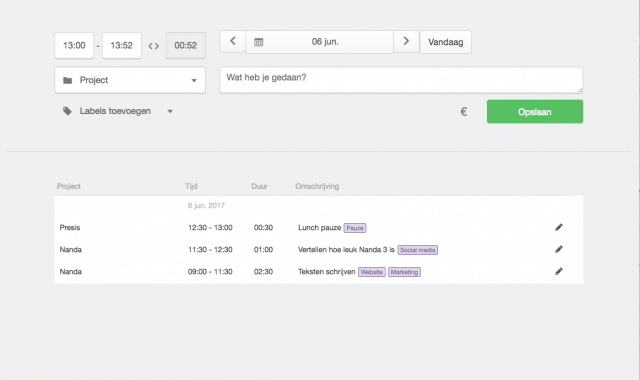Click the Omschrijving column header
The width and height of the screenshot is (640, 380).
coord(317,186)
